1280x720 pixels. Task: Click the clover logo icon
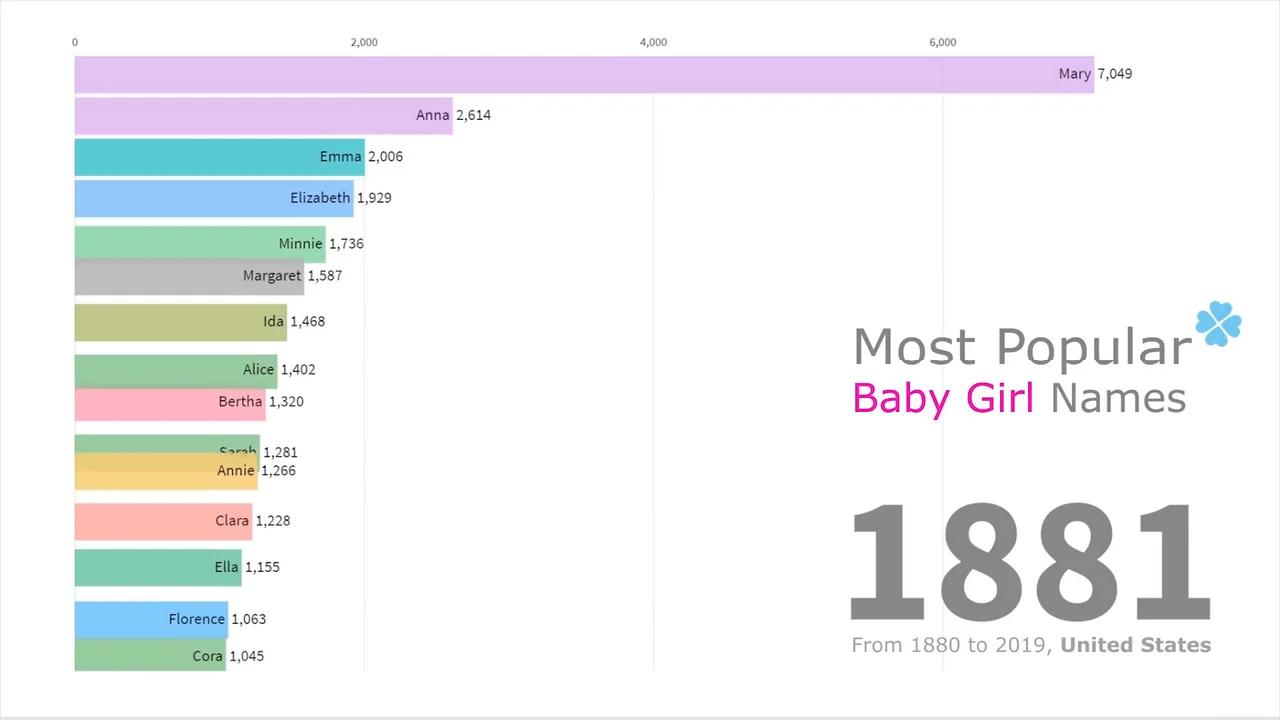(x=1218, y=324)
